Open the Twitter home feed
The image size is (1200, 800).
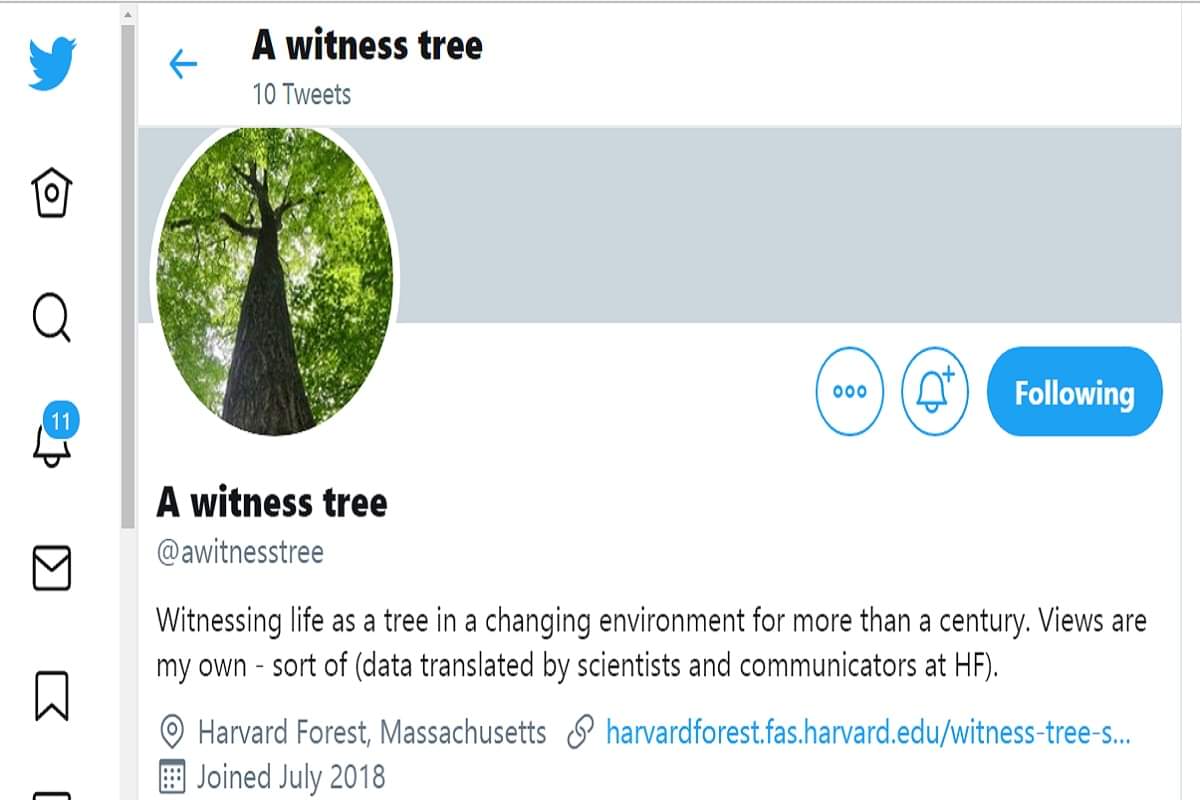tap(51, 194)
